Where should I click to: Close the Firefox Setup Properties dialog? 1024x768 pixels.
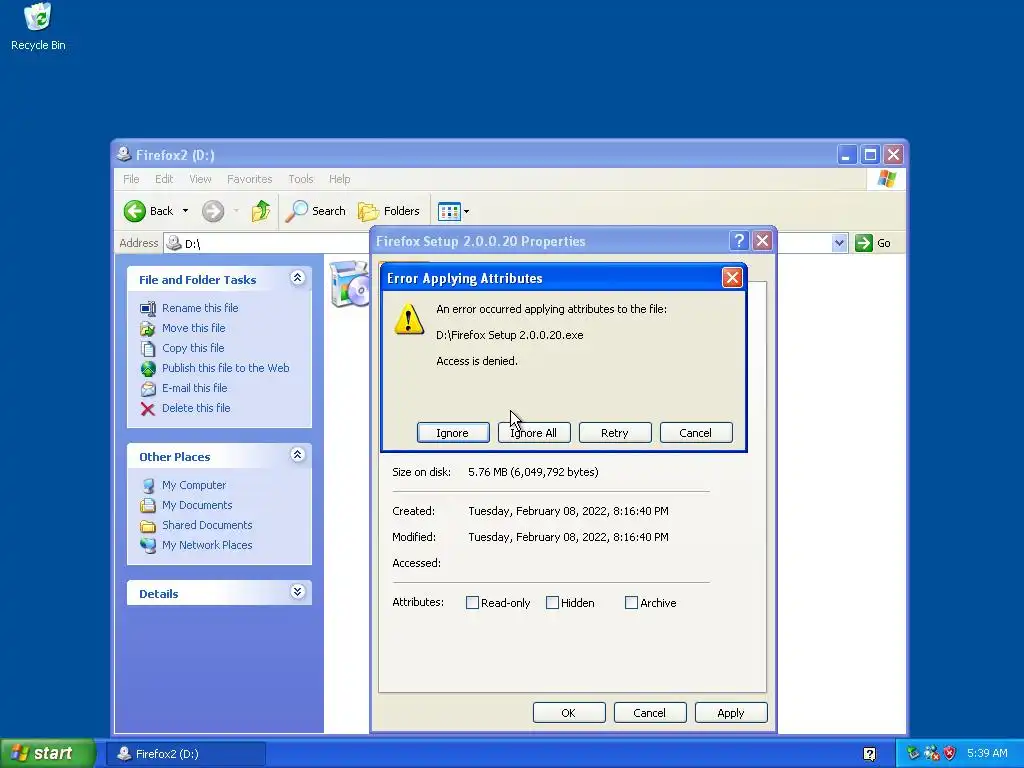click(x=762, y=241)
